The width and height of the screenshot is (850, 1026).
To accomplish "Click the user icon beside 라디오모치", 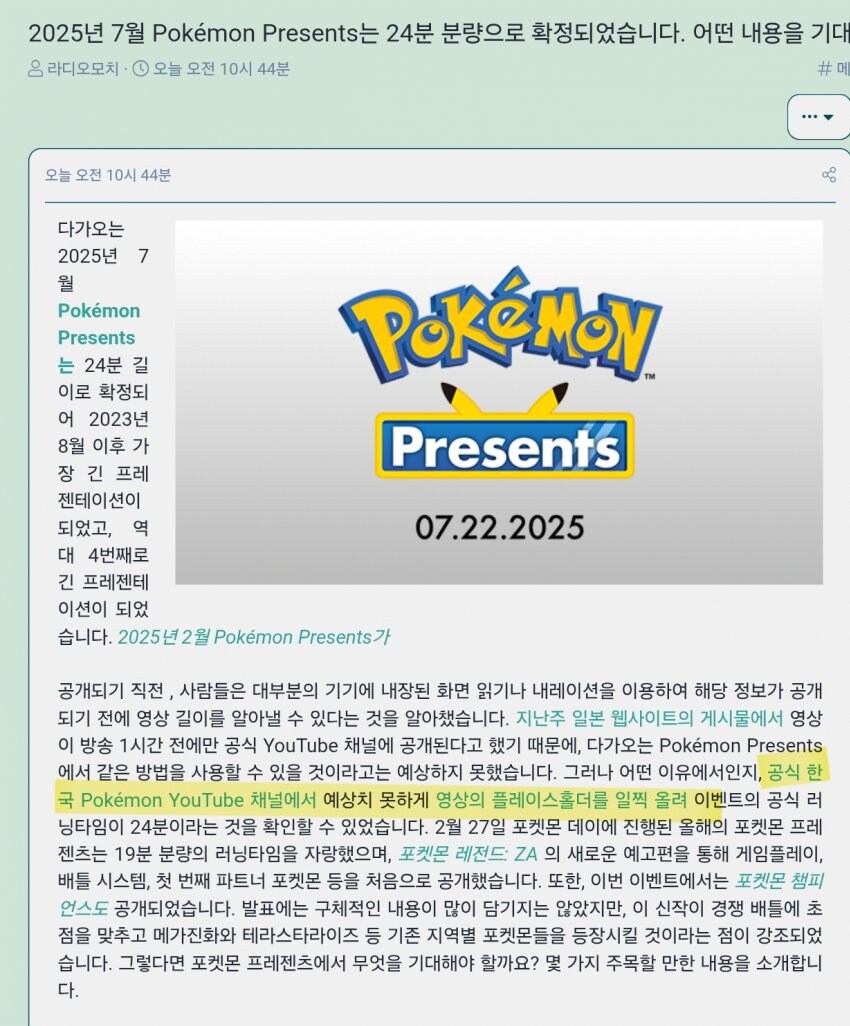I will [x=35, y=69].
